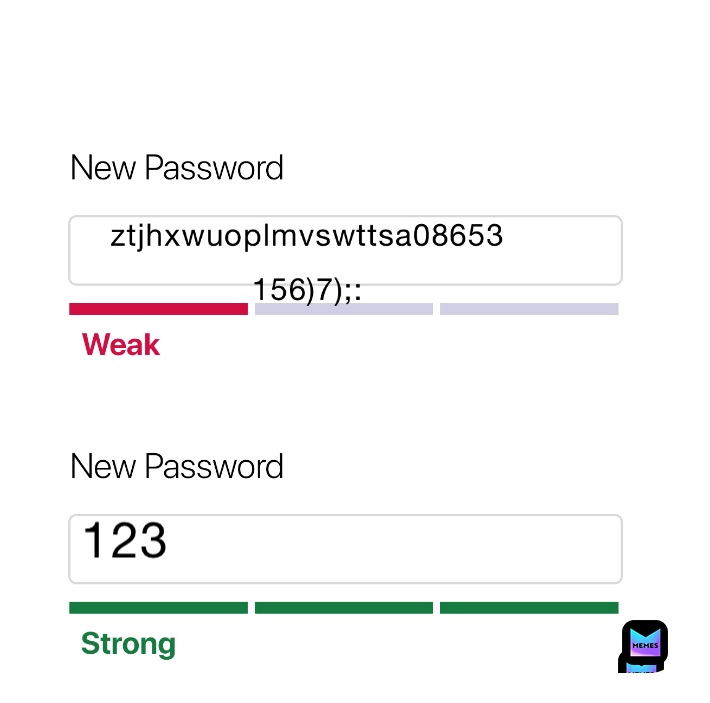Click the last green strength bar segment
This screenshot has width=710, height=703.
point(529,607)
